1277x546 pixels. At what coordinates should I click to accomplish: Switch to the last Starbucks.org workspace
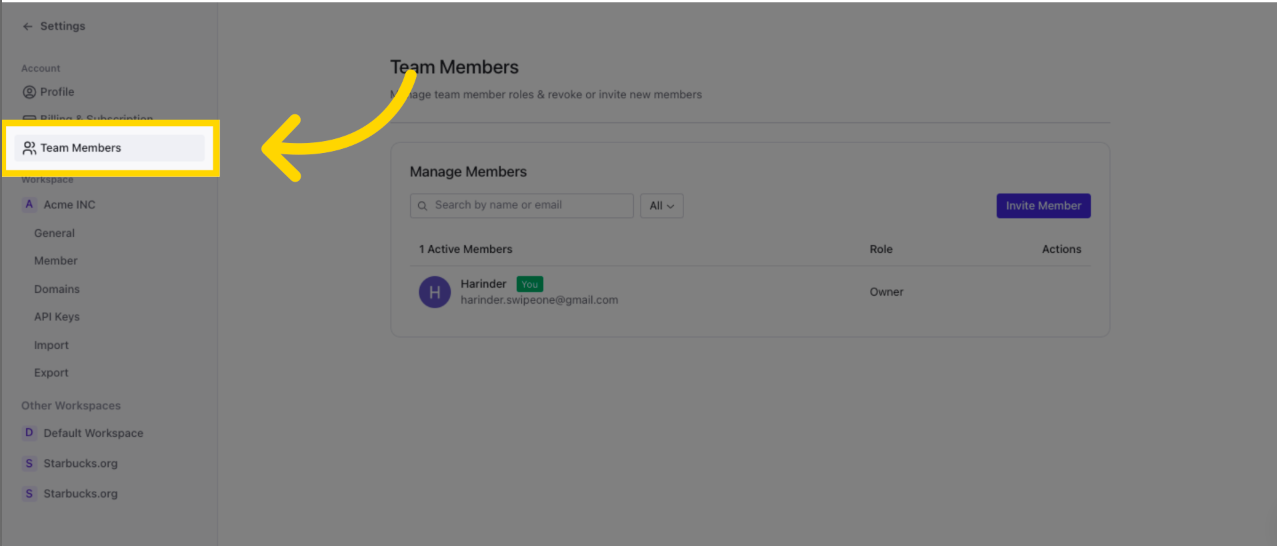coord(80,494)
